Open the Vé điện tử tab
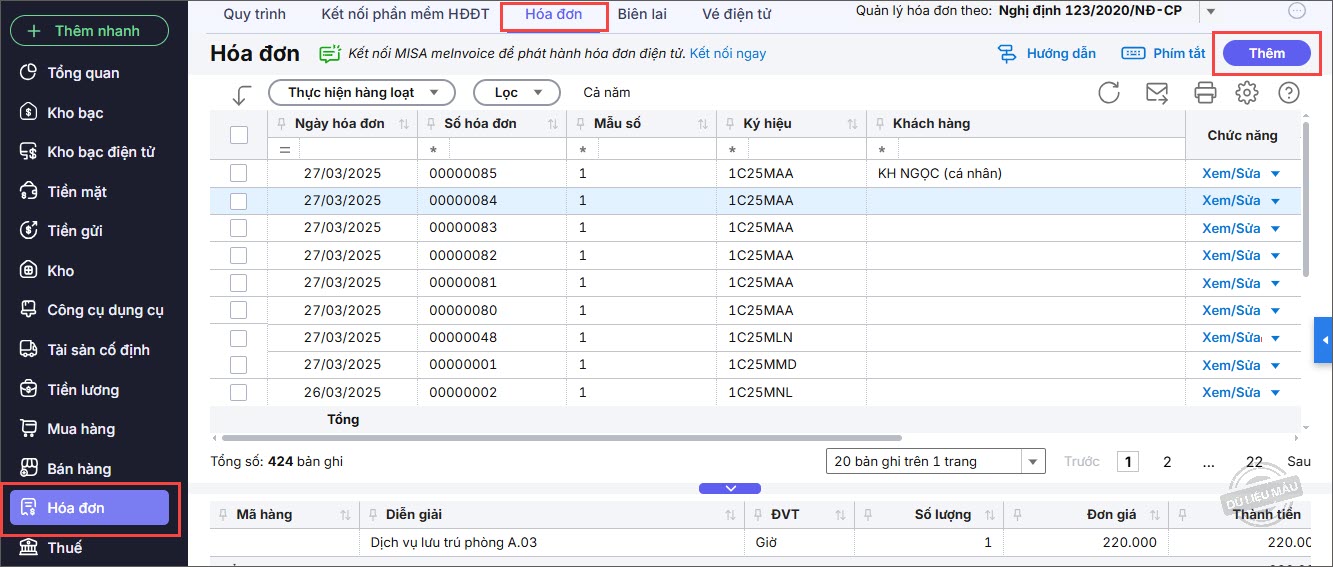This screenshot has width=1333, height=567. 736,14
